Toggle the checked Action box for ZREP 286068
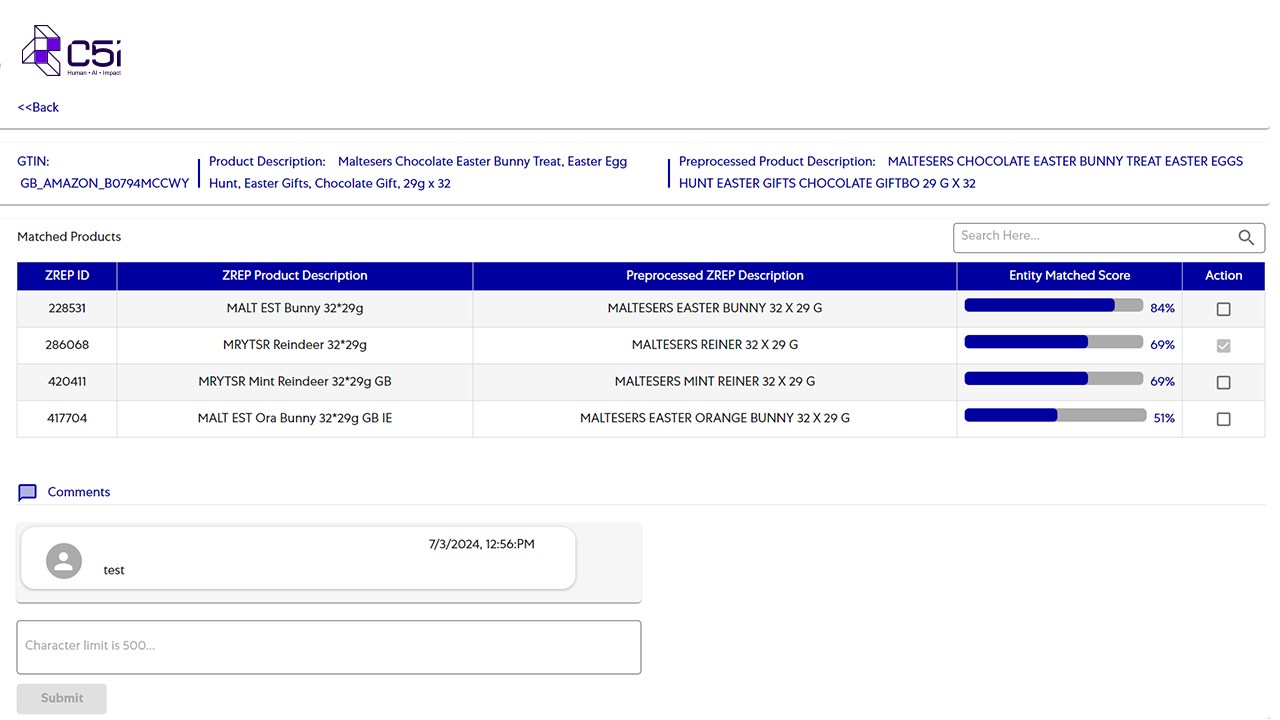 pos(1223,345)
